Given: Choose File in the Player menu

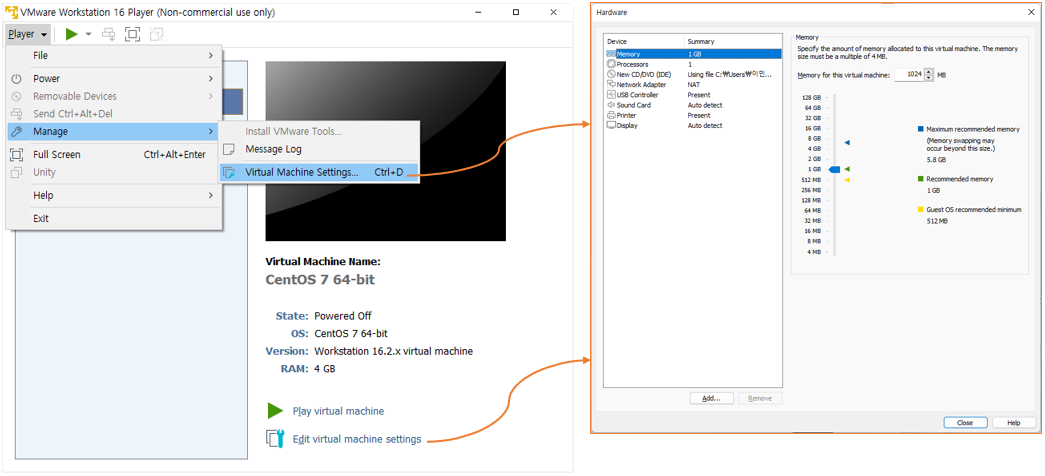Looking at the screenshot, I should [114, 56].
